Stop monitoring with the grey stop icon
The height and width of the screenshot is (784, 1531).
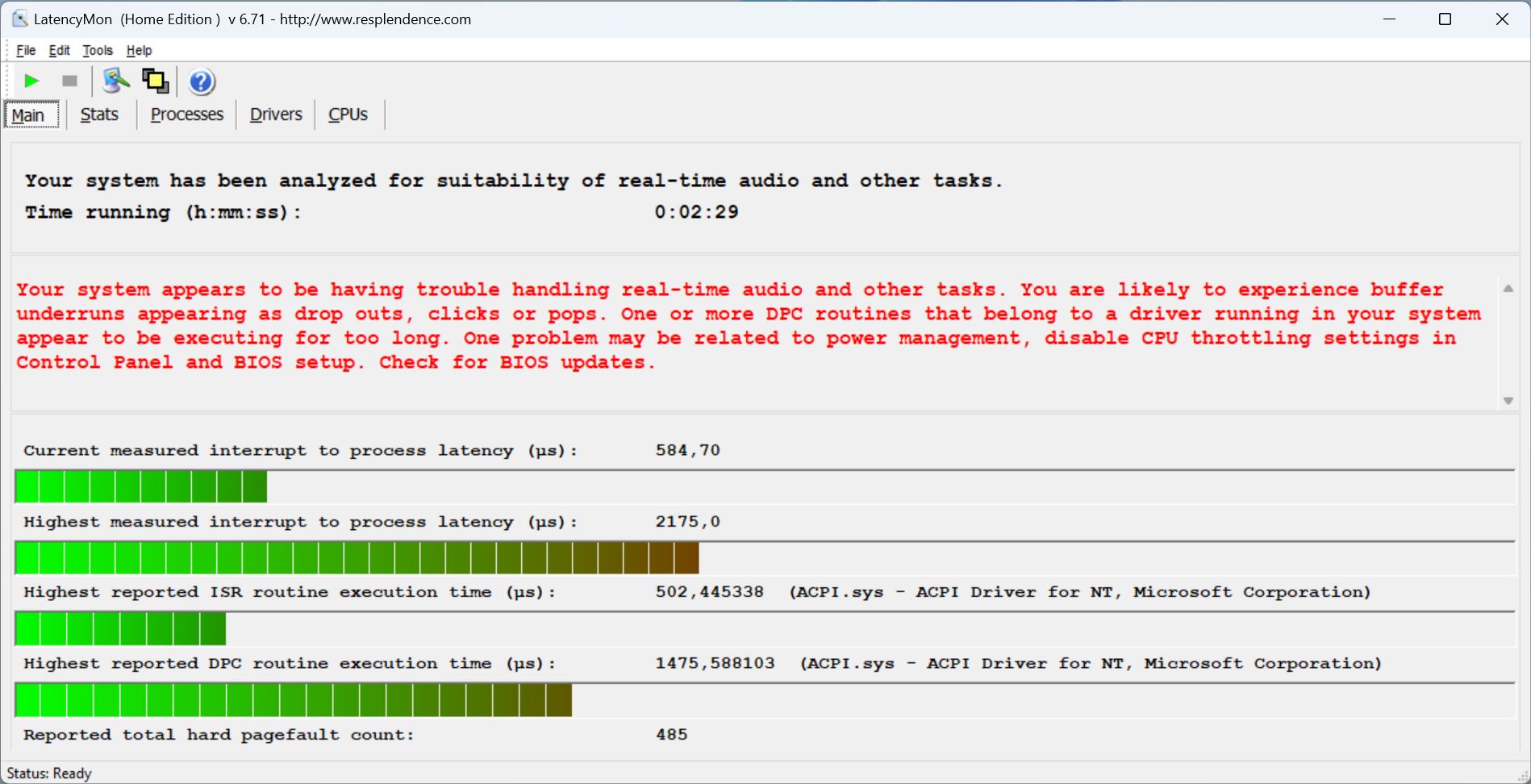69,81
